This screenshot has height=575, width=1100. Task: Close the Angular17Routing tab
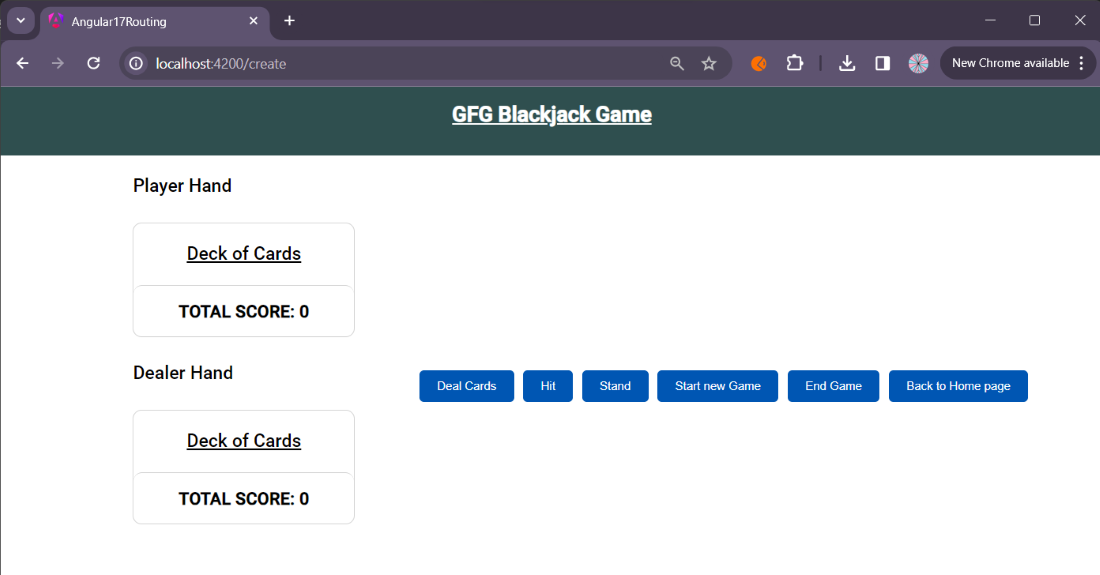(253, 21)
